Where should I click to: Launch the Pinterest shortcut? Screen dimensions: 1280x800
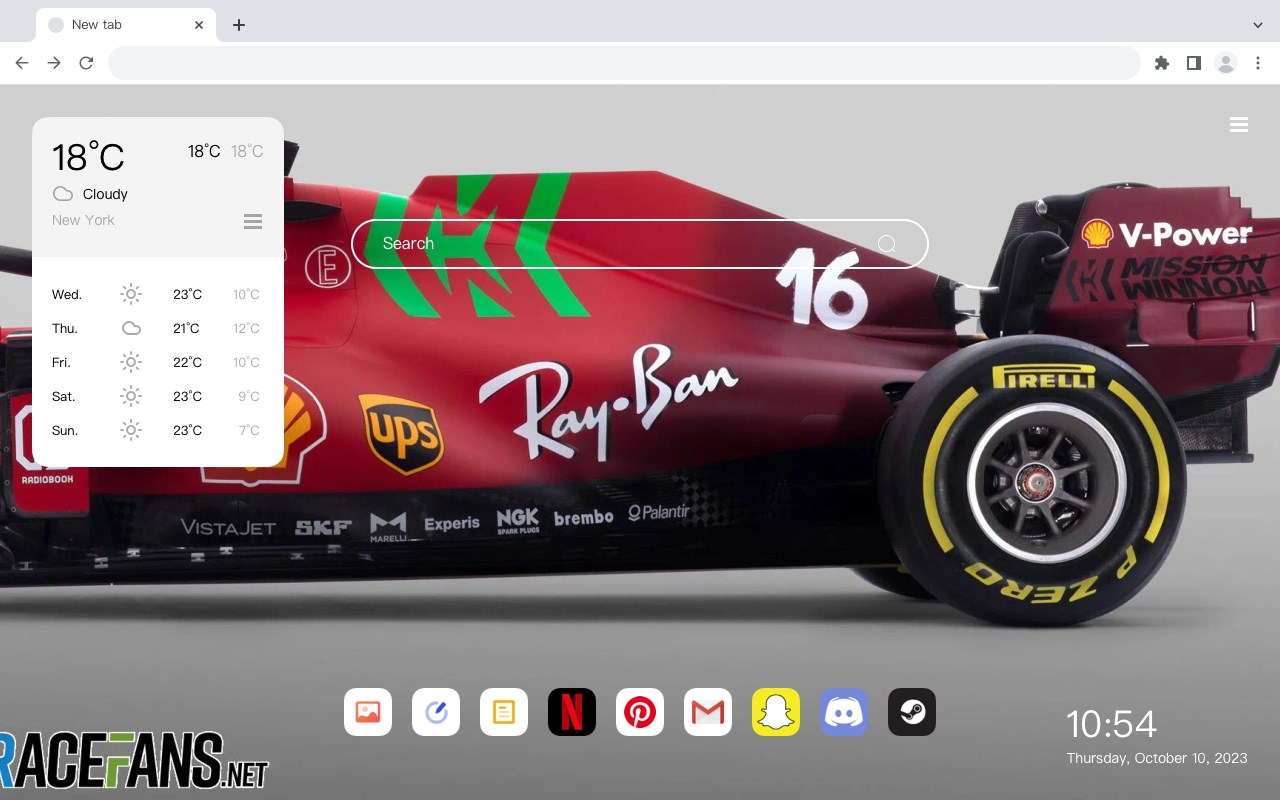(640, 712)
